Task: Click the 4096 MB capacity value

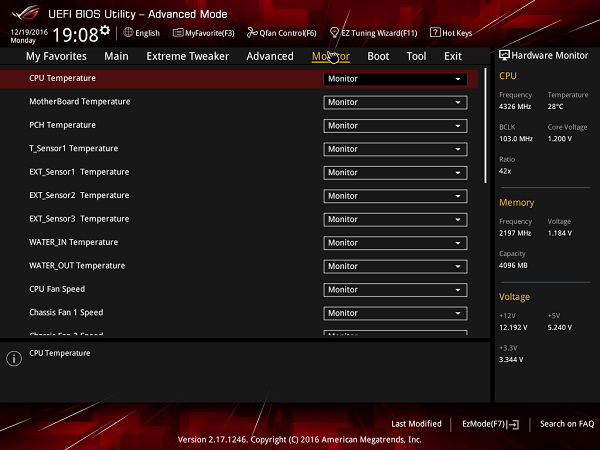Action: (513, 265)
